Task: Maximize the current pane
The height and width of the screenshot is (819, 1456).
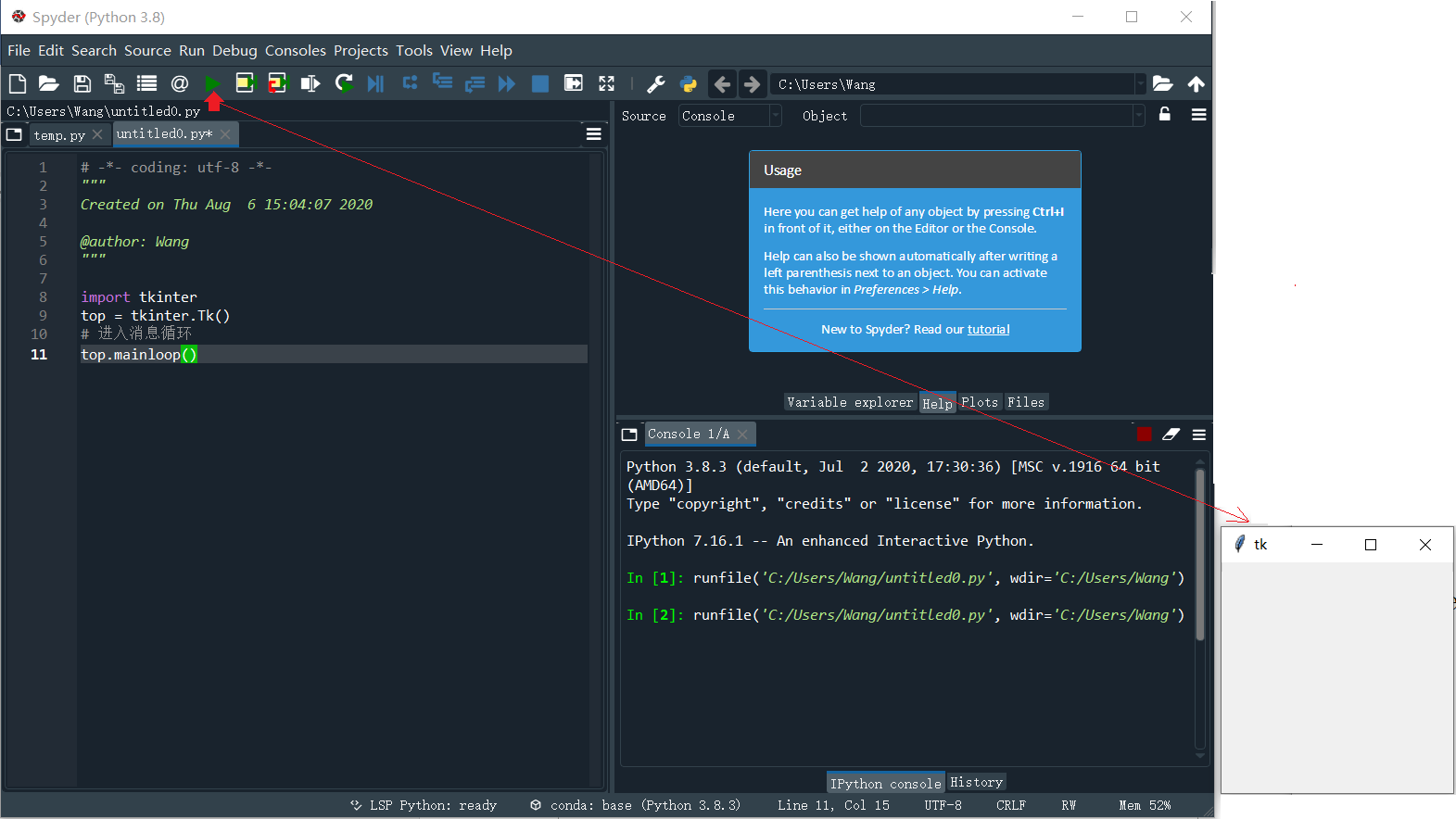Action: coord(574,83)
